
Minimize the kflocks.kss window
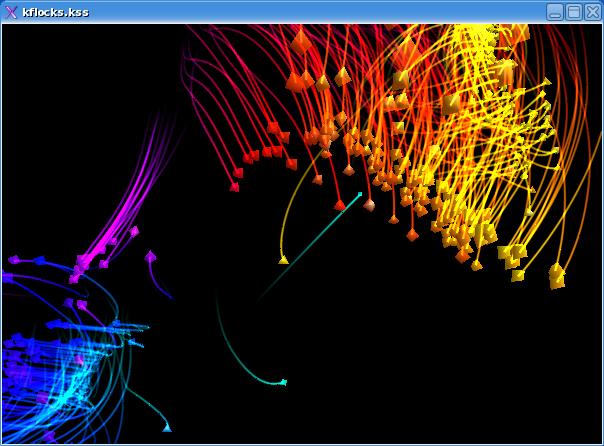coord(555,12)
